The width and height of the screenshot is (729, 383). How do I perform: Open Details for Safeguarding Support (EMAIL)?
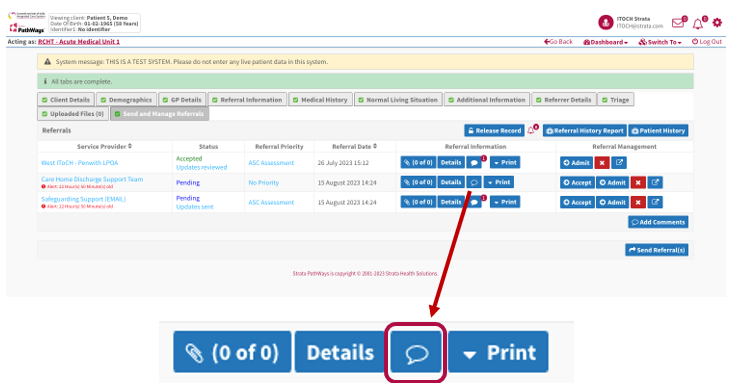(x=451, y=202)
